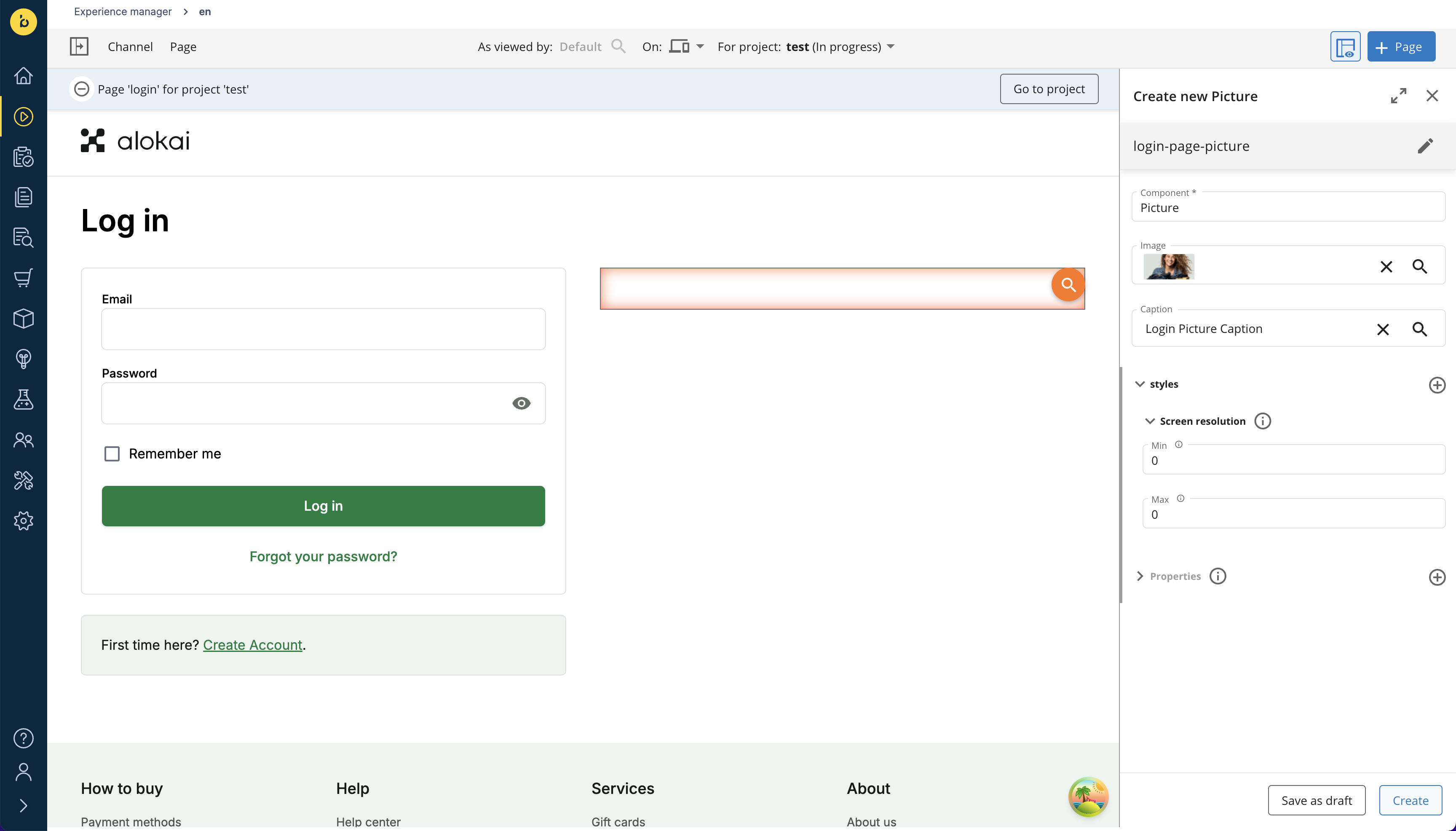
Task: Close the Create new Picture panel
Action: click(1432, 96)
